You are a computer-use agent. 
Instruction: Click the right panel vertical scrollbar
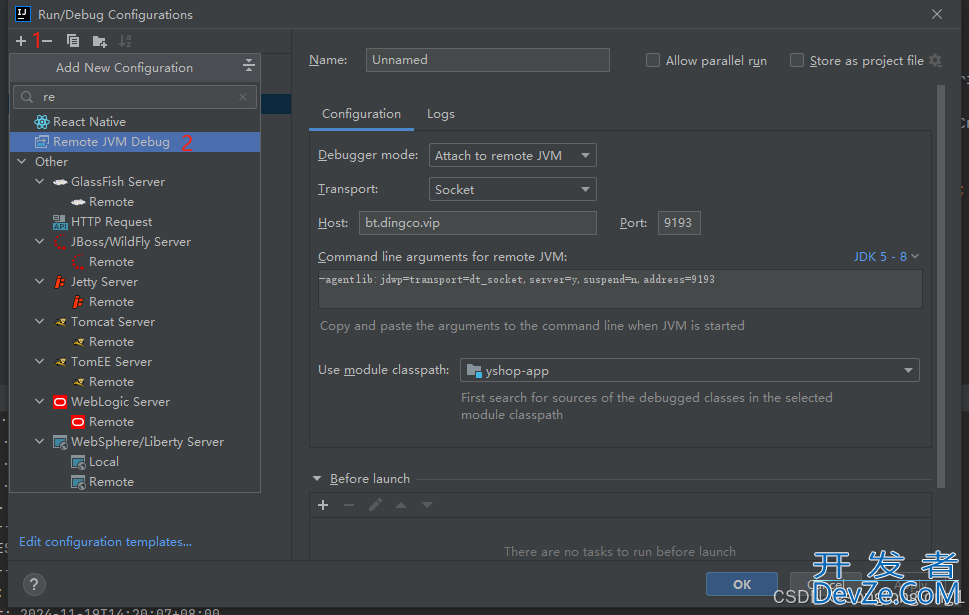941,286
